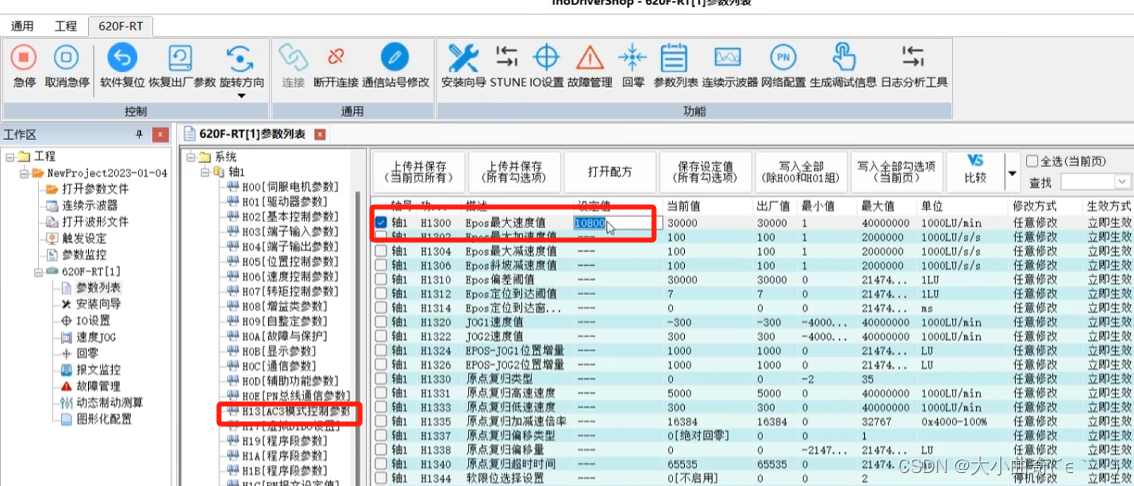Click 写入全部勾选项 (当前页) button
The width and height of the screenshot is (1134, 486).
click(896, 172)
